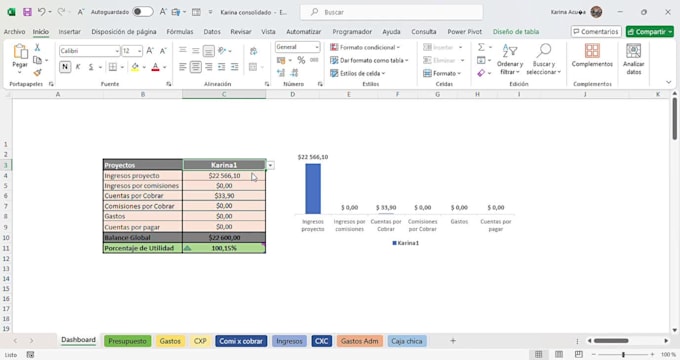Viewport: 680px width, 360px height.
Task: Switch to Normal view in status bar
Action: [538, 354]
